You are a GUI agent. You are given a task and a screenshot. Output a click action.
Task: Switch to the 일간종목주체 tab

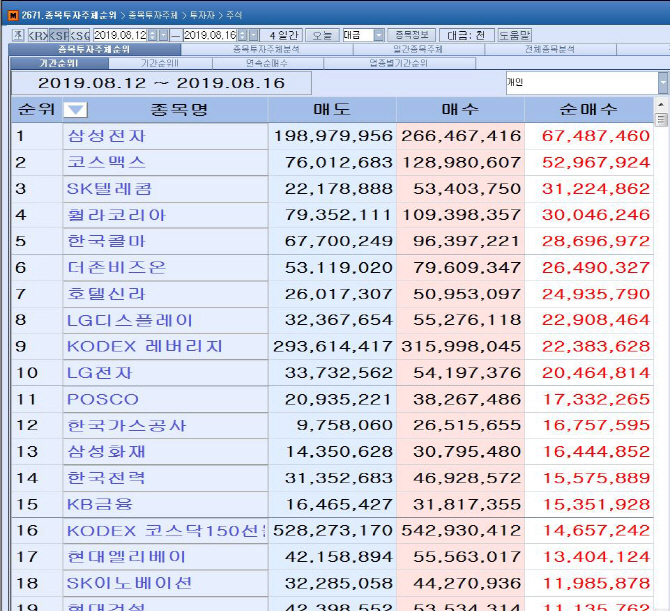click(x=419, y=49)
